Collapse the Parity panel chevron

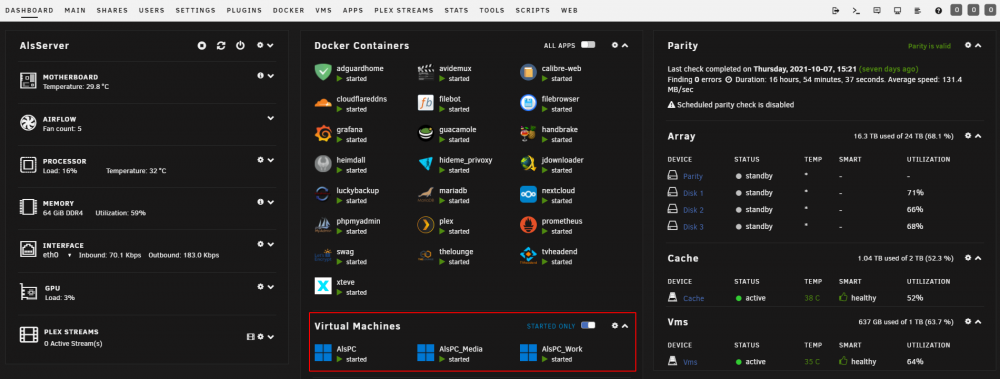point(978,45)
